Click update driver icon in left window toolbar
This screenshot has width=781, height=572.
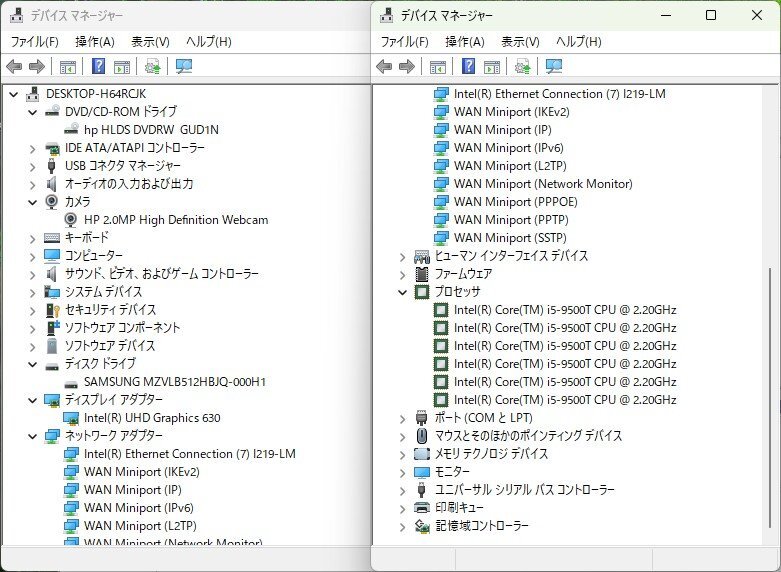click(x=152, y=66)
